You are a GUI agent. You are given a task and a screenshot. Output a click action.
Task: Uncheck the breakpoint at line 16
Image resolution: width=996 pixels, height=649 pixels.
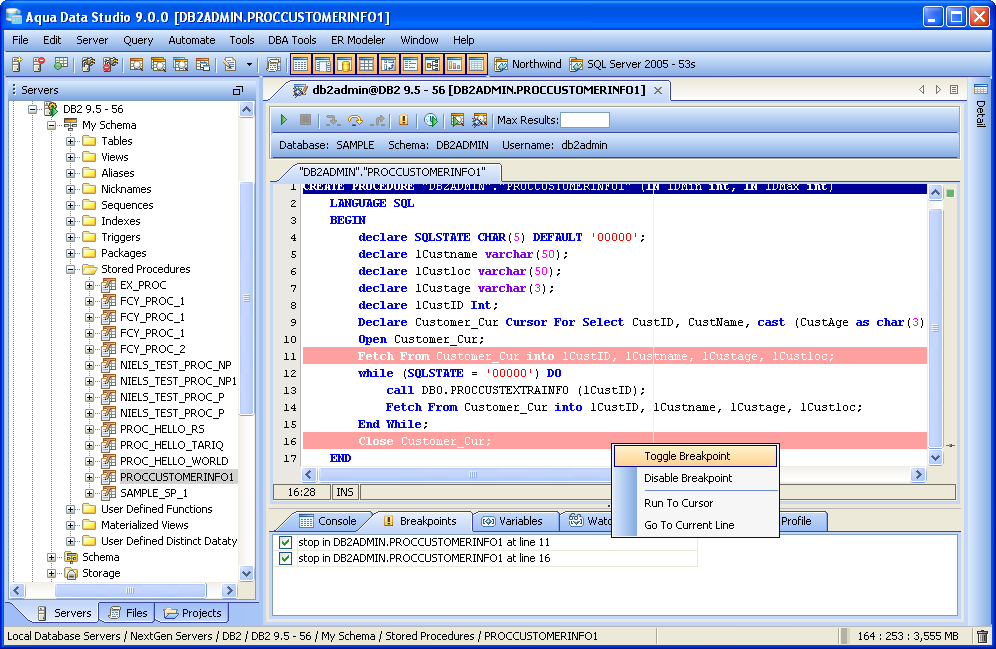tap(285, 559)
